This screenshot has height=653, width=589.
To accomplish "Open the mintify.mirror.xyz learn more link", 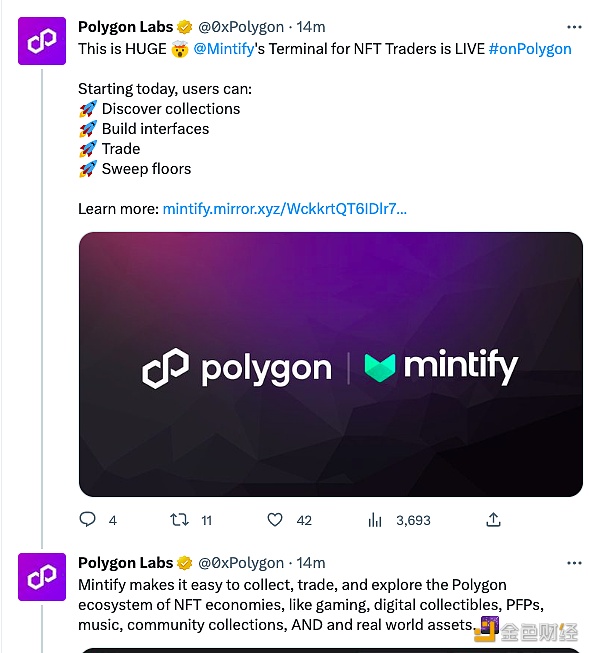I will click(285, 209).
